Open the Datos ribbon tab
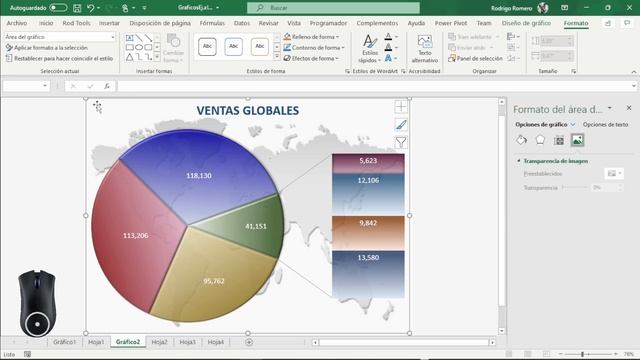Screen dimensions: 640x360 tap(242, 23)
